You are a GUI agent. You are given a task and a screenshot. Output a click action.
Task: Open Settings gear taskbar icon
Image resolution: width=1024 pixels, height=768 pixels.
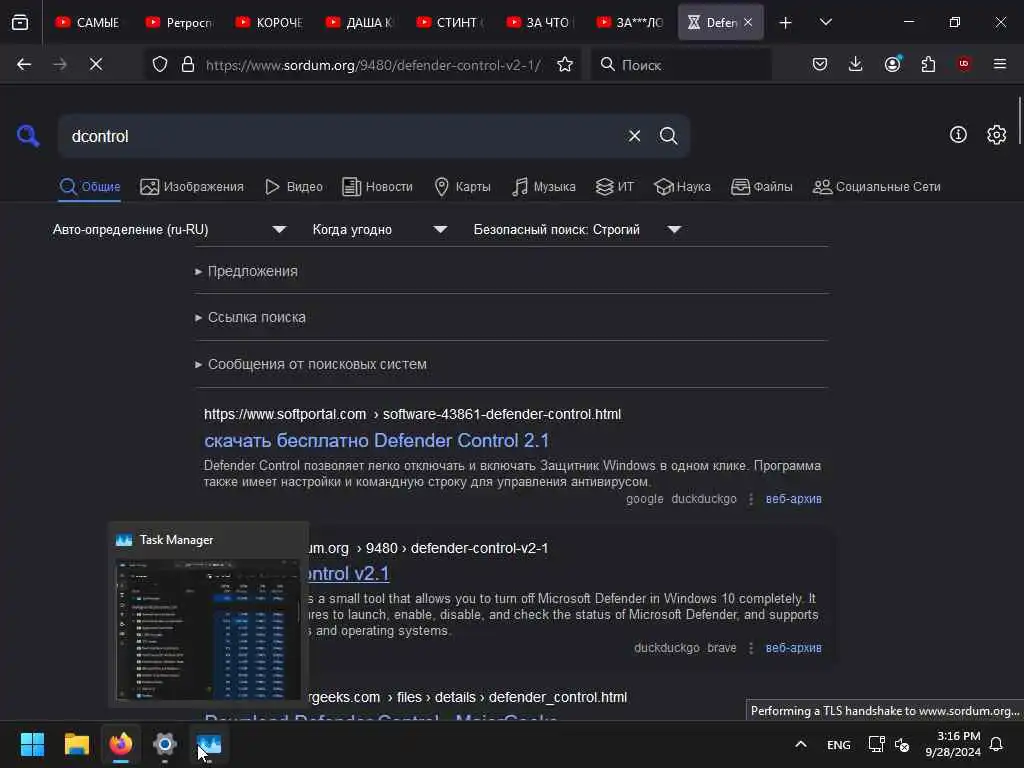(165, 744)
